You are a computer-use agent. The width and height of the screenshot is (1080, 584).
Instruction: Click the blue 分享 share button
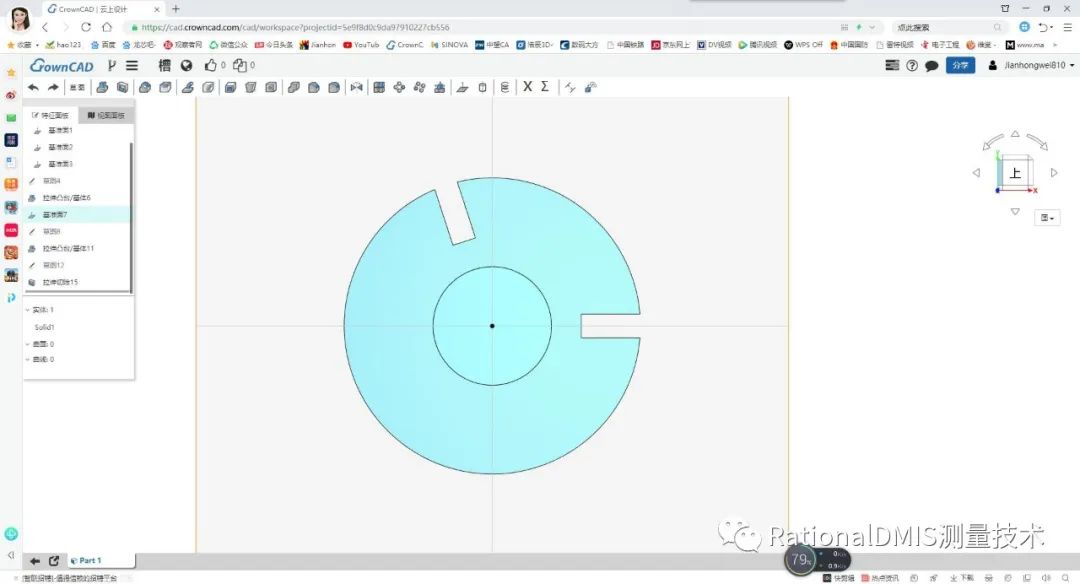coord(959,65)
